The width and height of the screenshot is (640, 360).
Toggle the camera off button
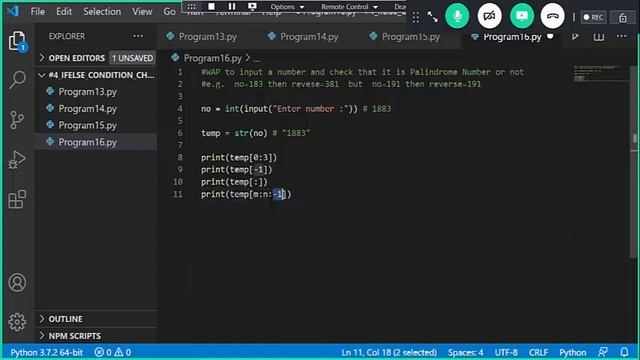[x=489, y=16]
